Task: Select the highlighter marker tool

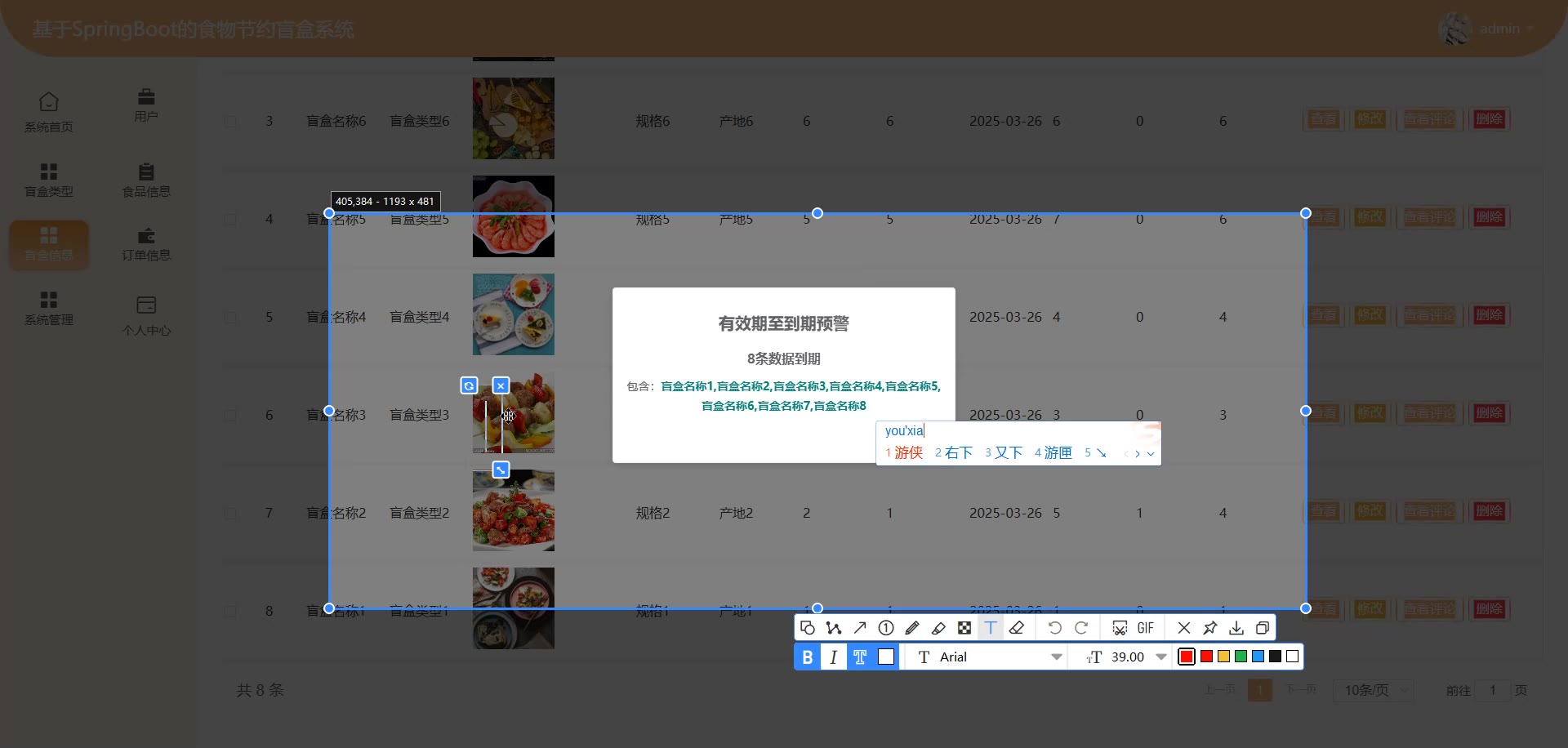Action: coord(938,628)
